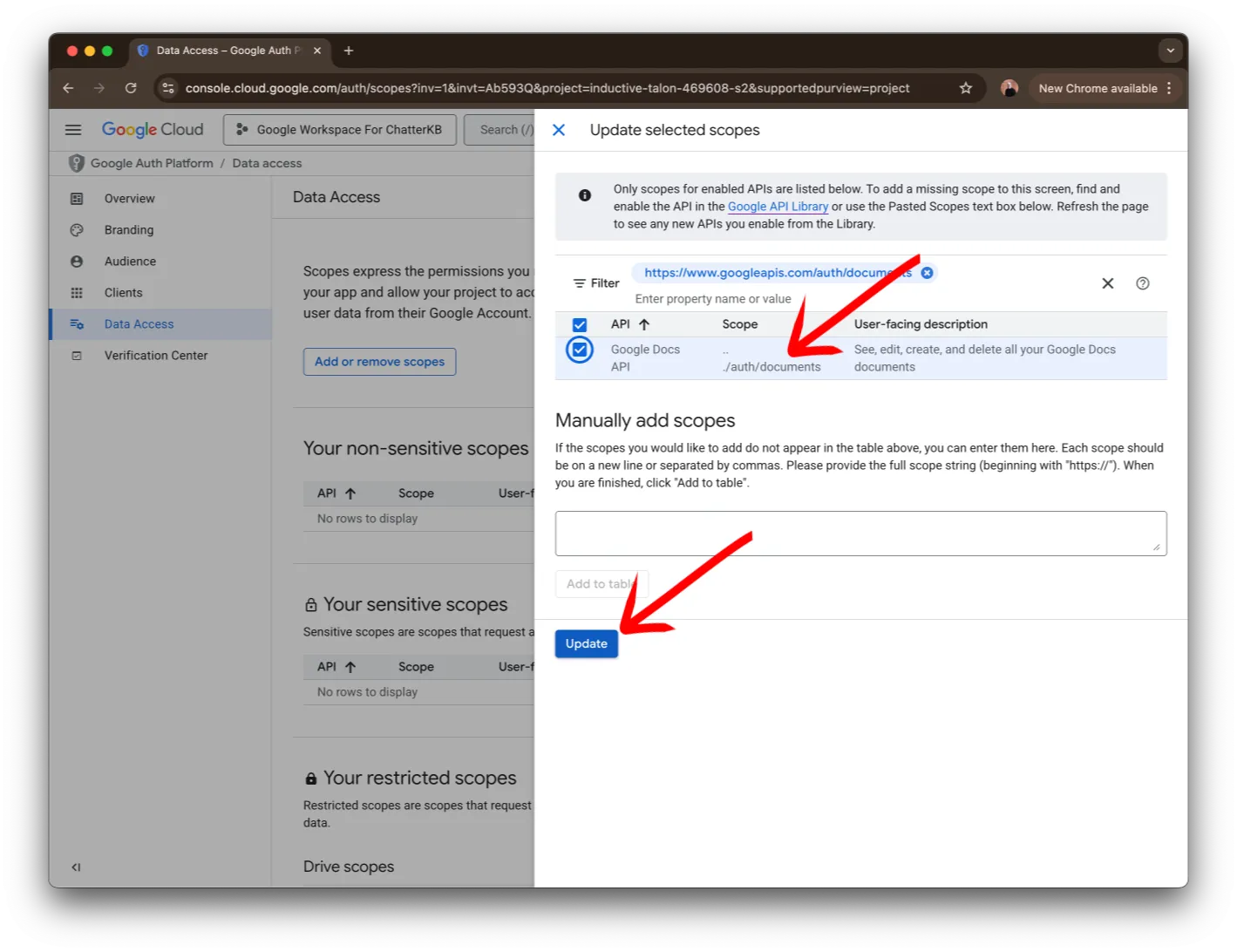Collapse the sidebar with the chevron icon
This screenshot has height=952, width=1237.
(76, 867)
